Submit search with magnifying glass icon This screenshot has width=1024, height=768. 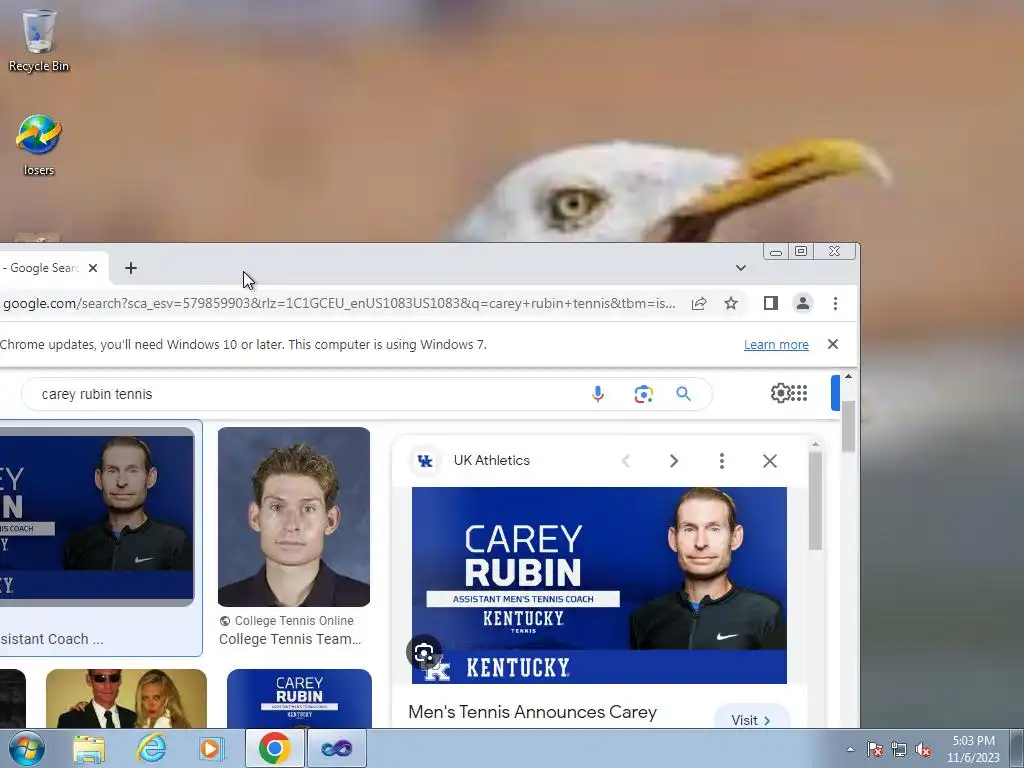683,394
